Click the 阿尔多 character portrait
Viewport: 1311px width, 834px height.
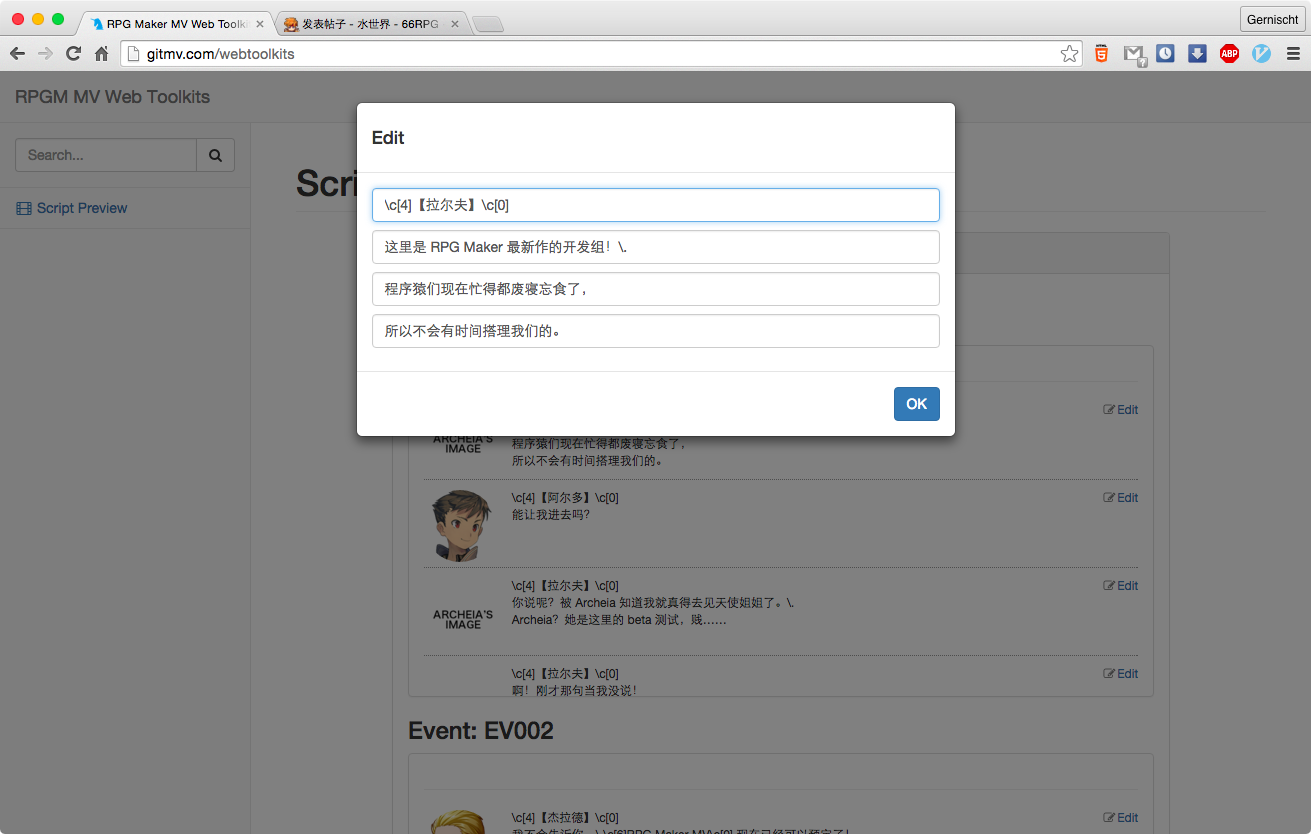[x=462, y=525]
